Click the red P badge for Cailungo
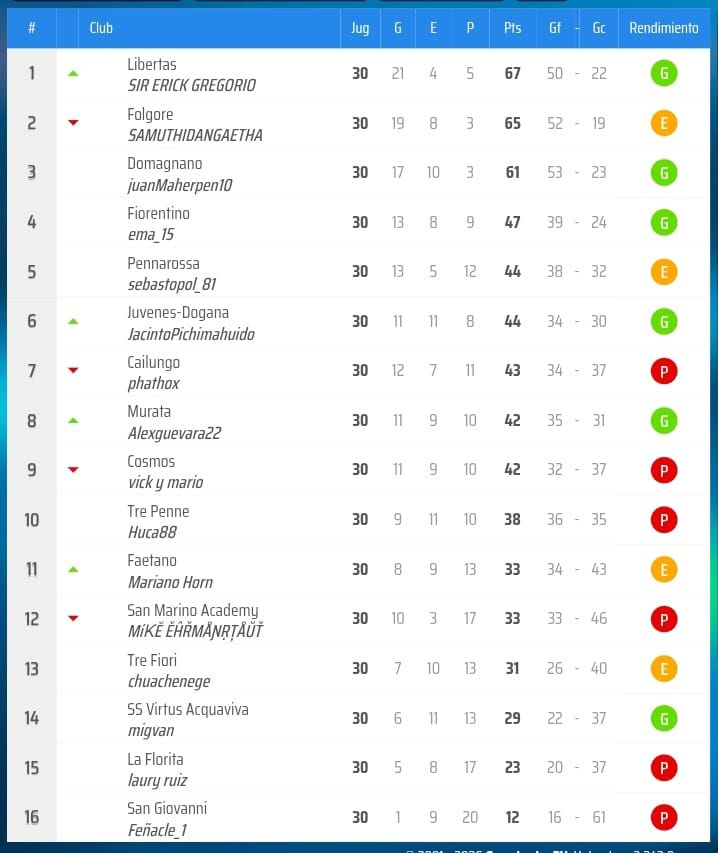This screenshot has width=718, height=853. pyautogui.click(x=663, y=371)
